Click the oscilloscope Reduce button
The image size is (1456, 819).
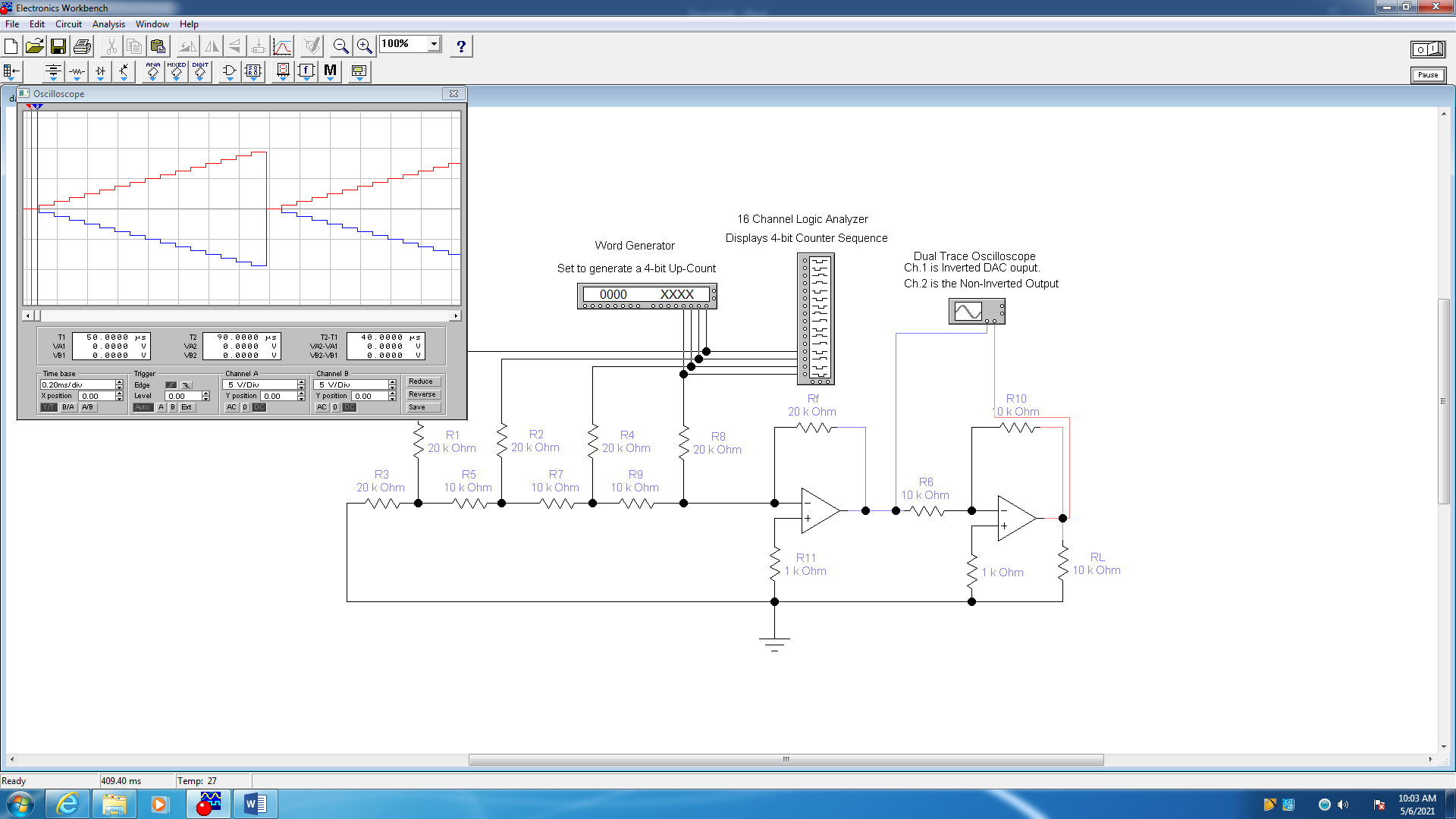[x=422, y=381]
